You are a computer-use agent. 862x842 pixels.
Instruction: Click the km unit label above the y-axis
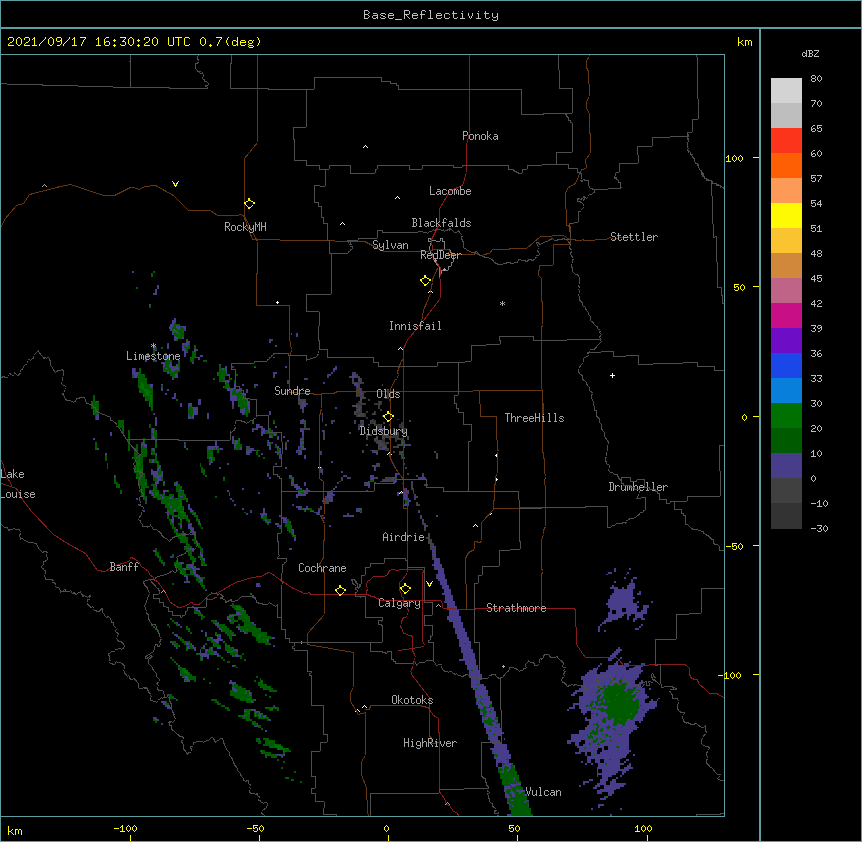[x=744, y=42]
